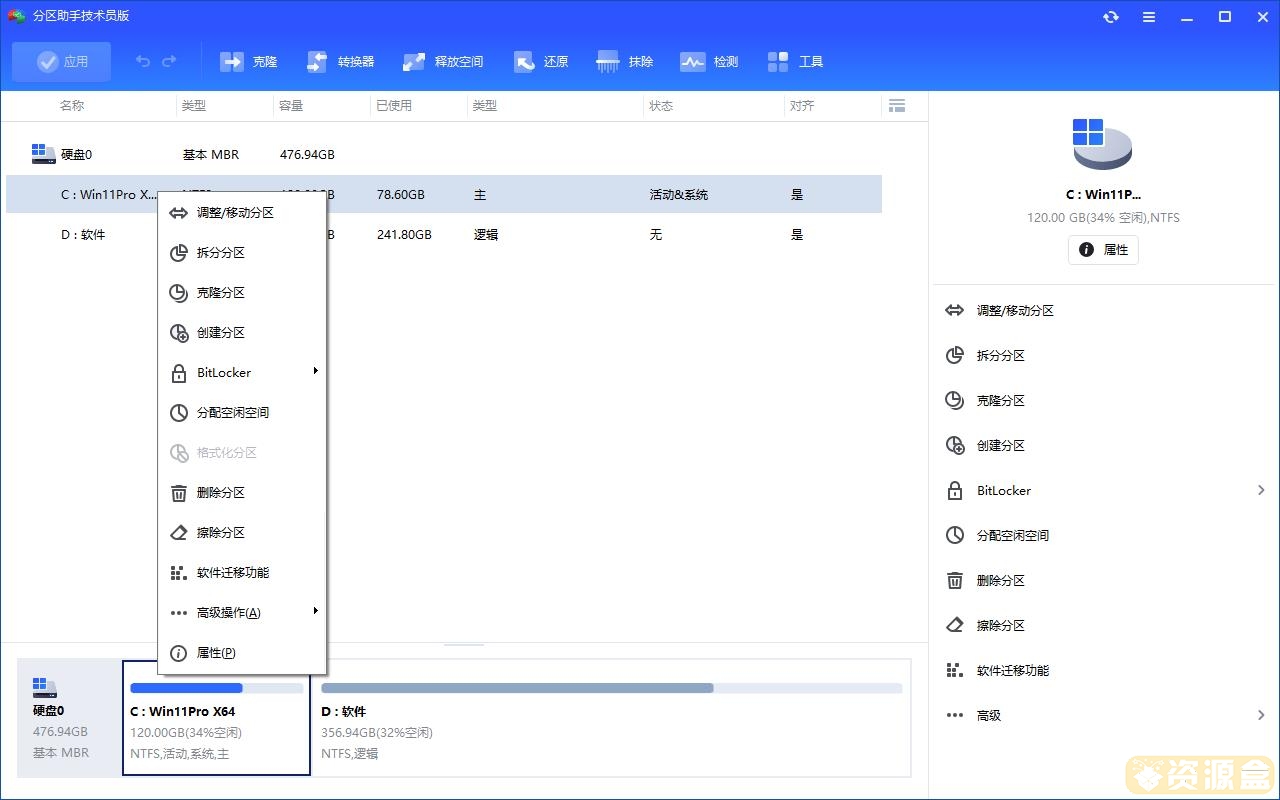Choose 删除分区 in context menu
Screen dimensions: 1280x800
[242, 492]
